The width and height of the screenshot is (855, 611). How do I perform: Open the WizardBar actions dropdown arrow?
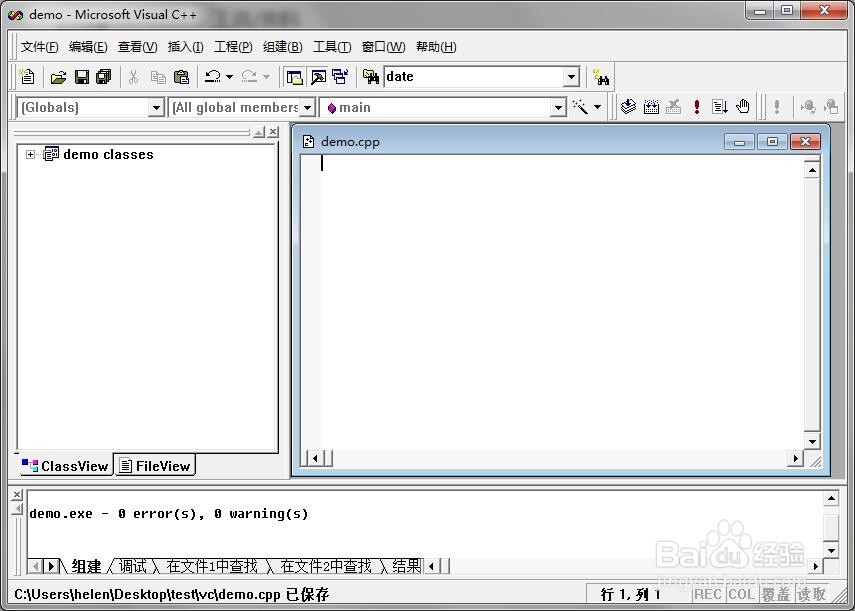tap(598, 107)
